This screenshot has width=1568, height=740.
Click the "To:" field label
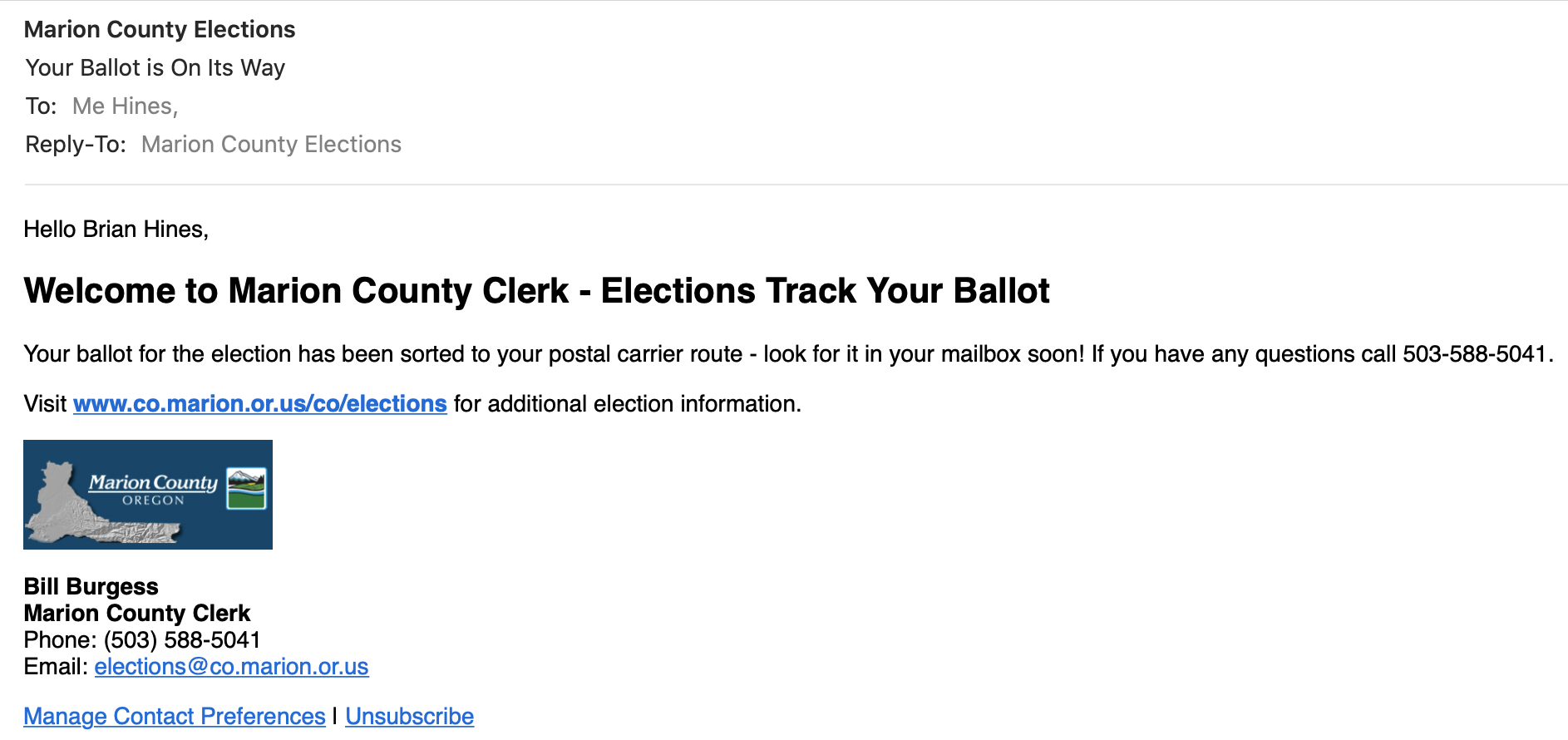pos(41,106)
